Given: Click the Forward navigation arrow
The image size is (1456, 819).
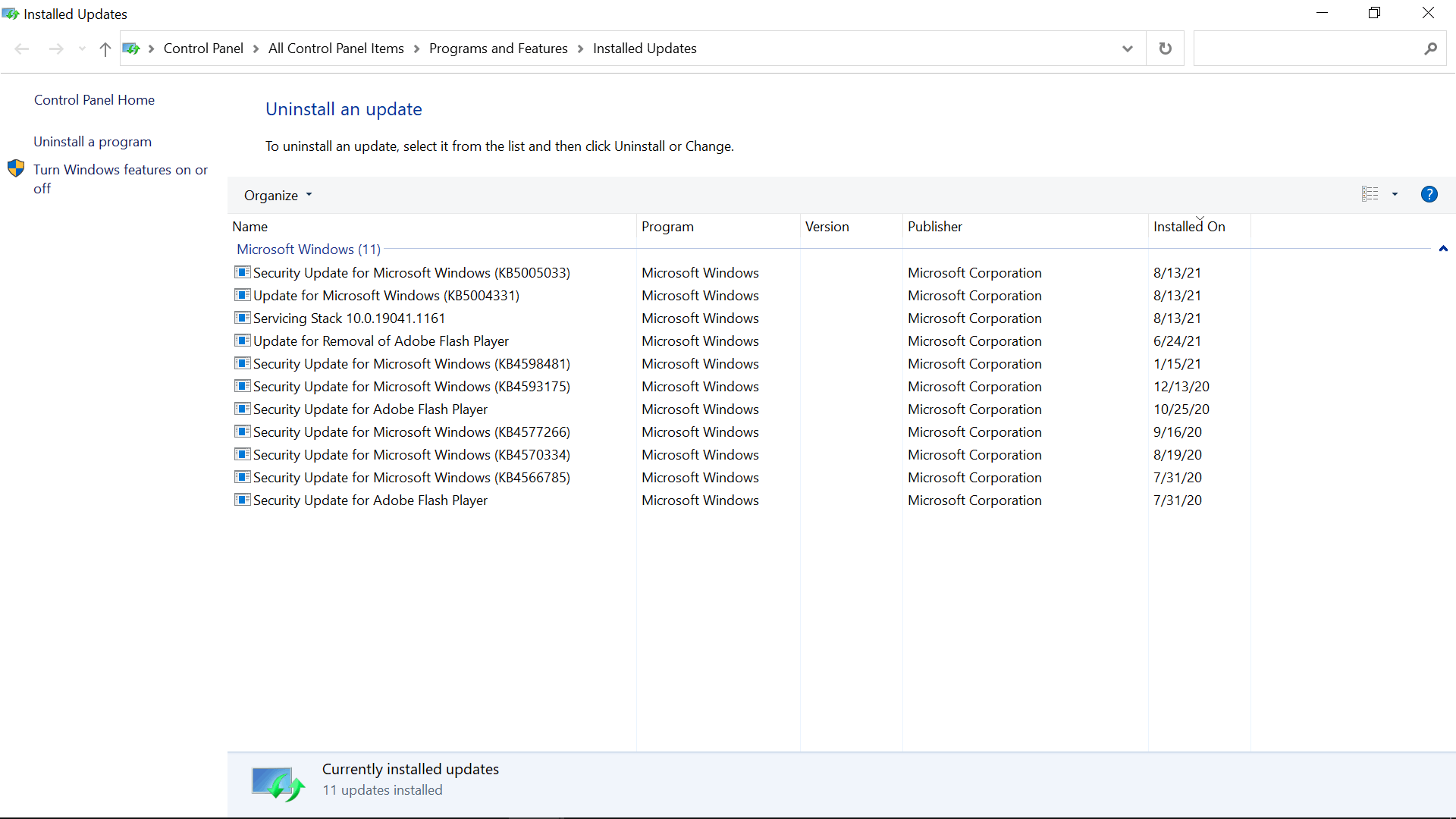Looking at the screenshot, I should click(56, 49).
